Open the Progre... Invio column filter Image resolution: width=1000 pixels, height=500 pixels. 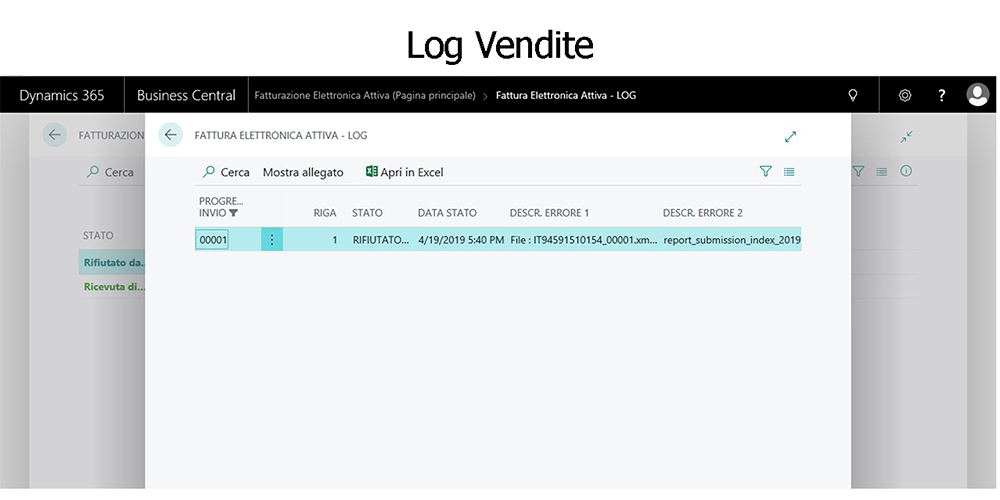pyautogui.click(x=233, y=213)
